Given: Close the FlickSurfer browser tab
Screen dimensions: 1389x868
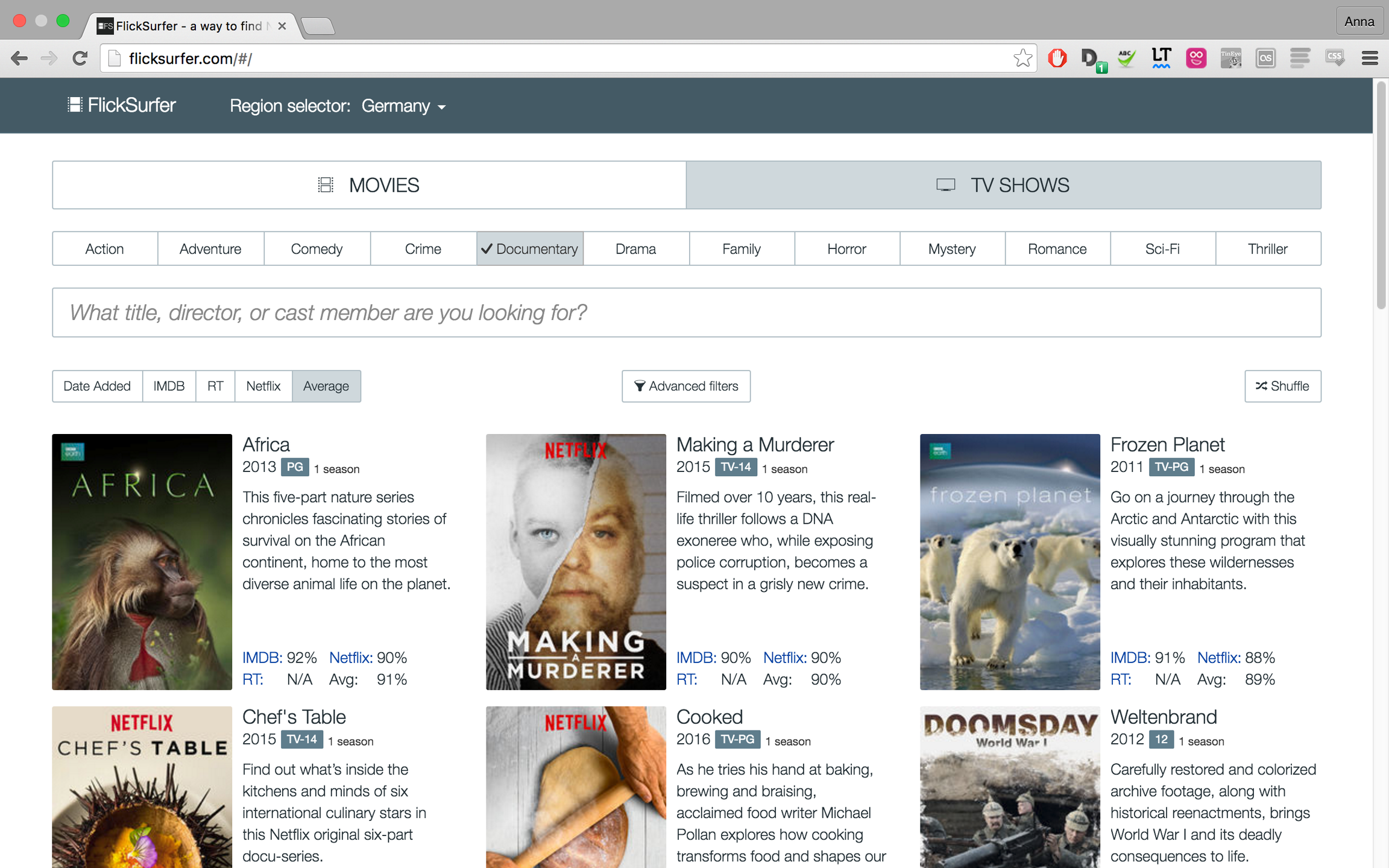Looking at the screenshot, I should [282, 26].
